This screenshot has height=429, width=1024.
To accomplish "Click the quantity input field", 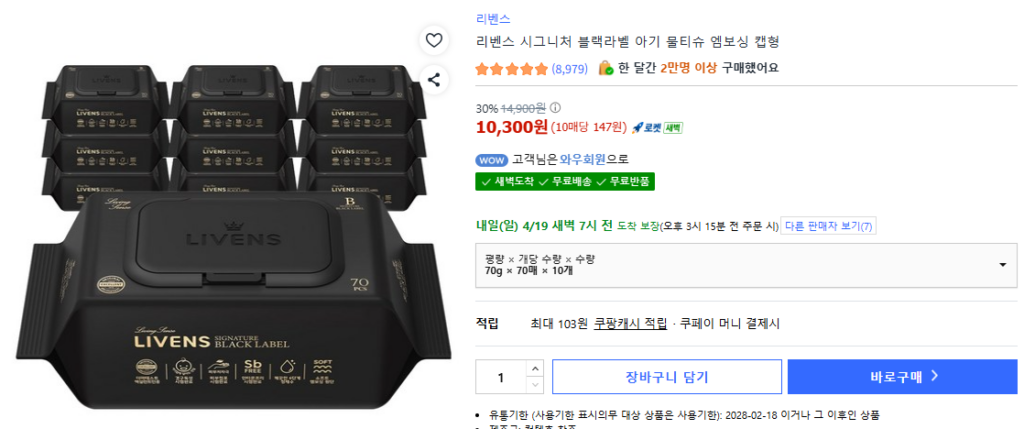I will pos(500,377).
